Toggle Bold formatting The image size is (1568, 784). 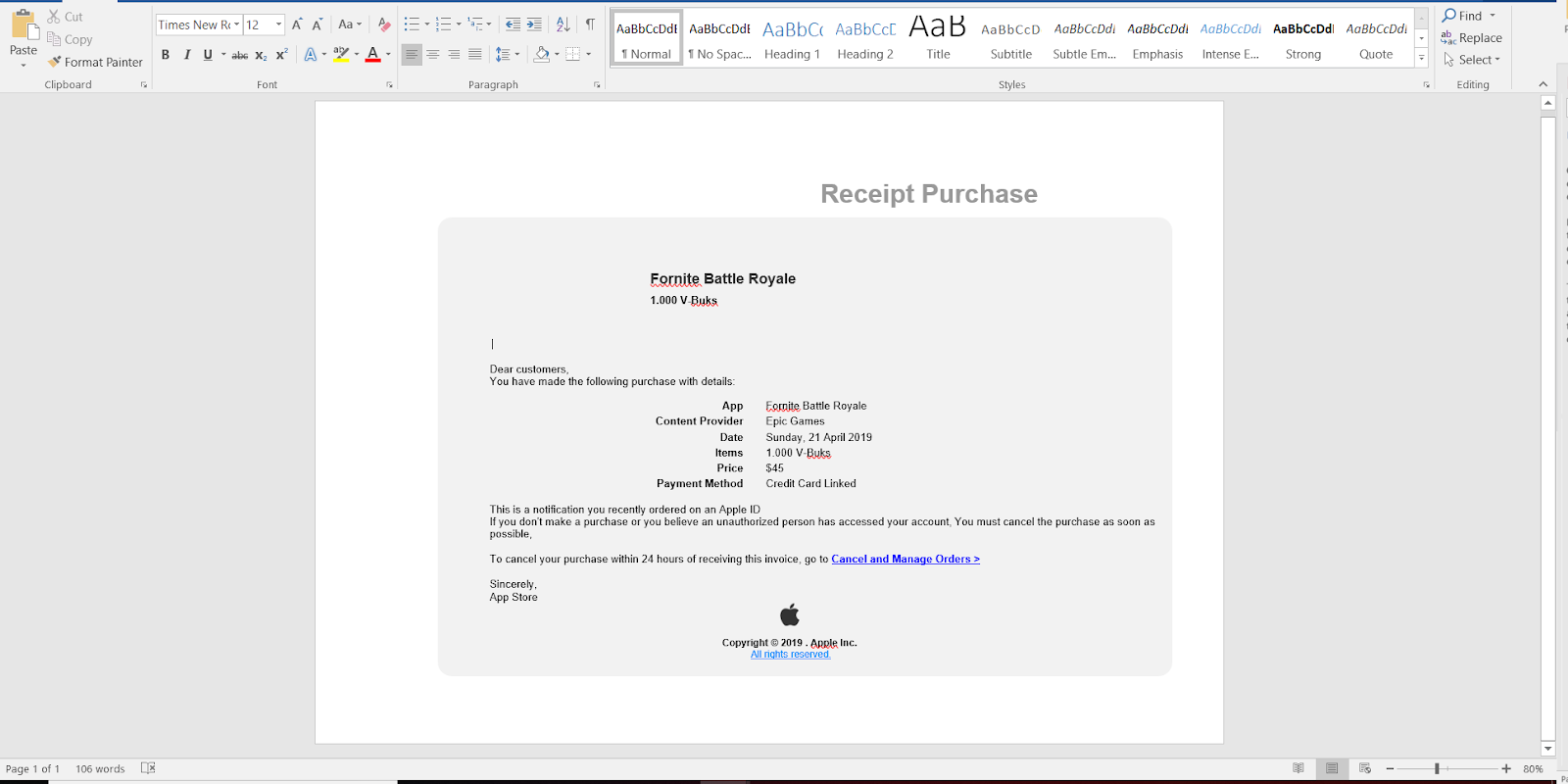pyautogui.click(x=166, y=55)
